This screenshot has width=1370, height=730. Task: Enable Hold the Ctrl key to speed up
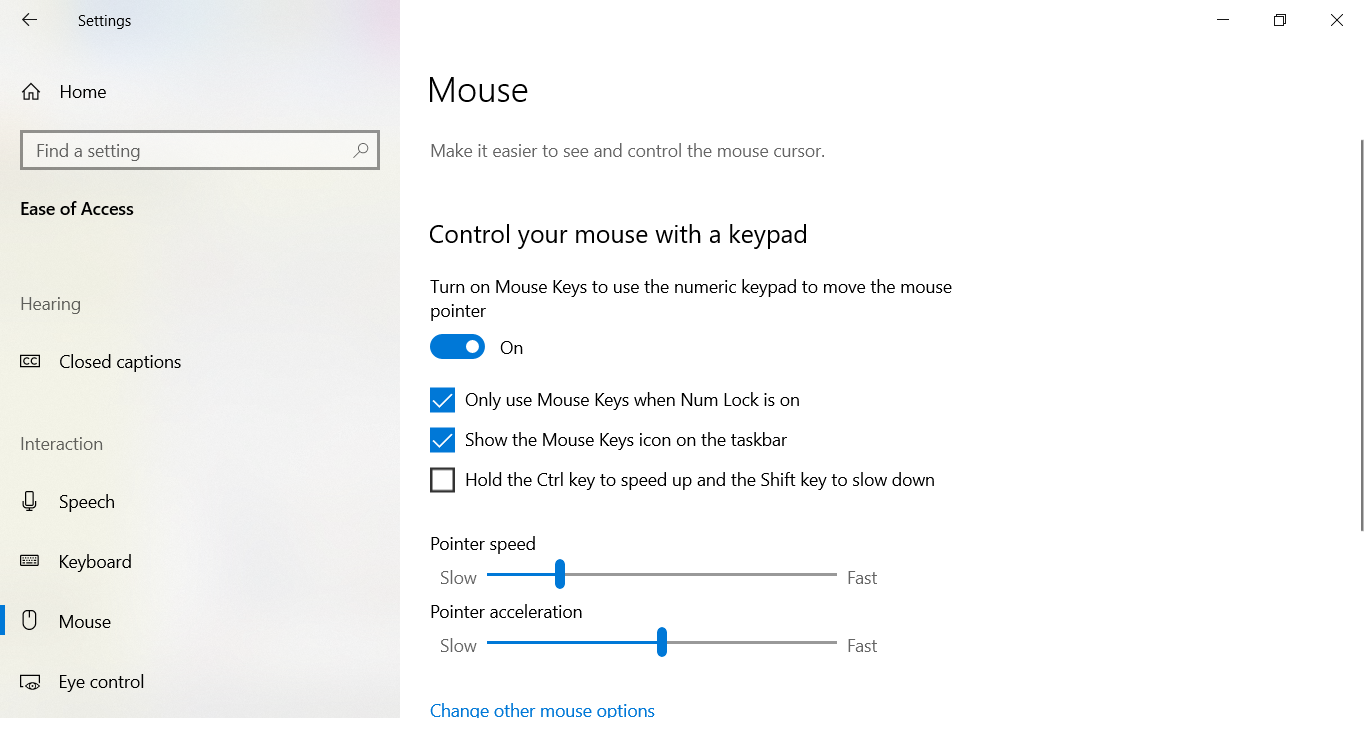(x=442, y=479)
